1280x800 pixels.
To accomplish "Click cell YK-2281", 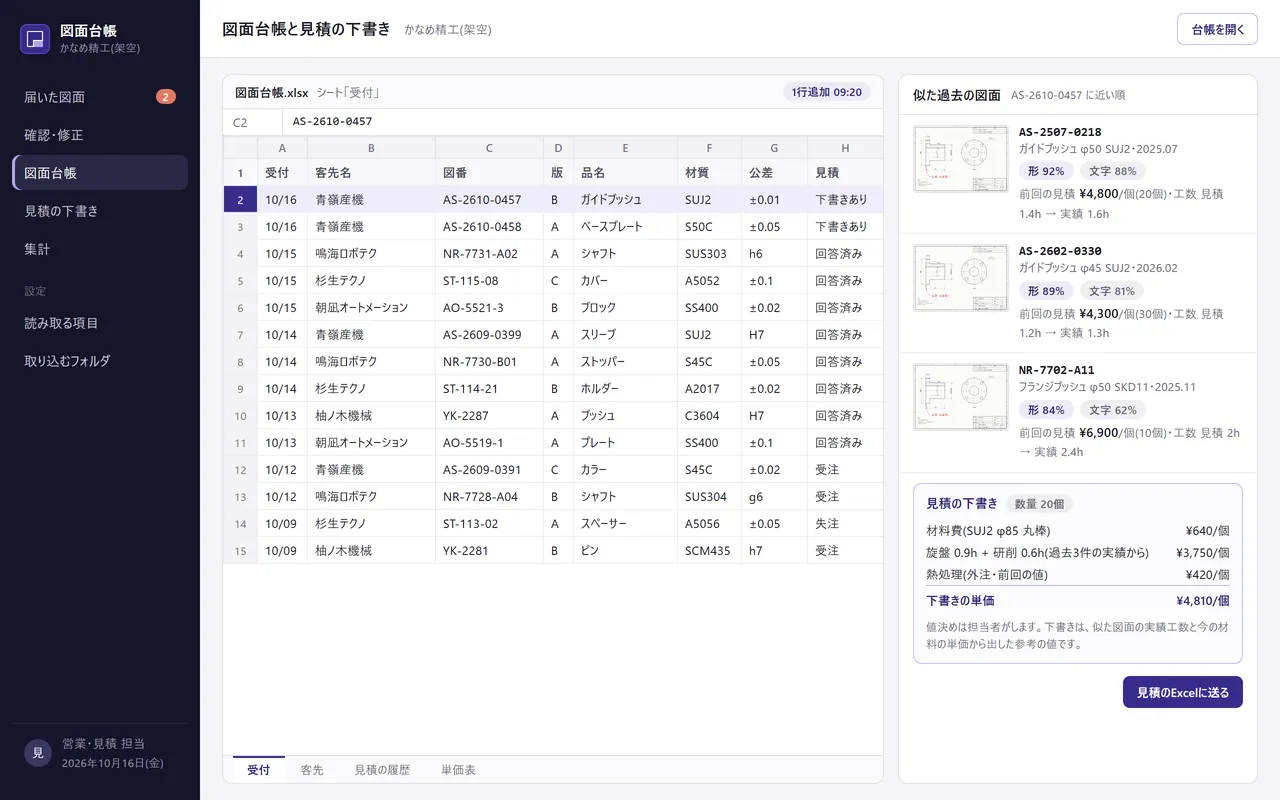I will (489, 551).
